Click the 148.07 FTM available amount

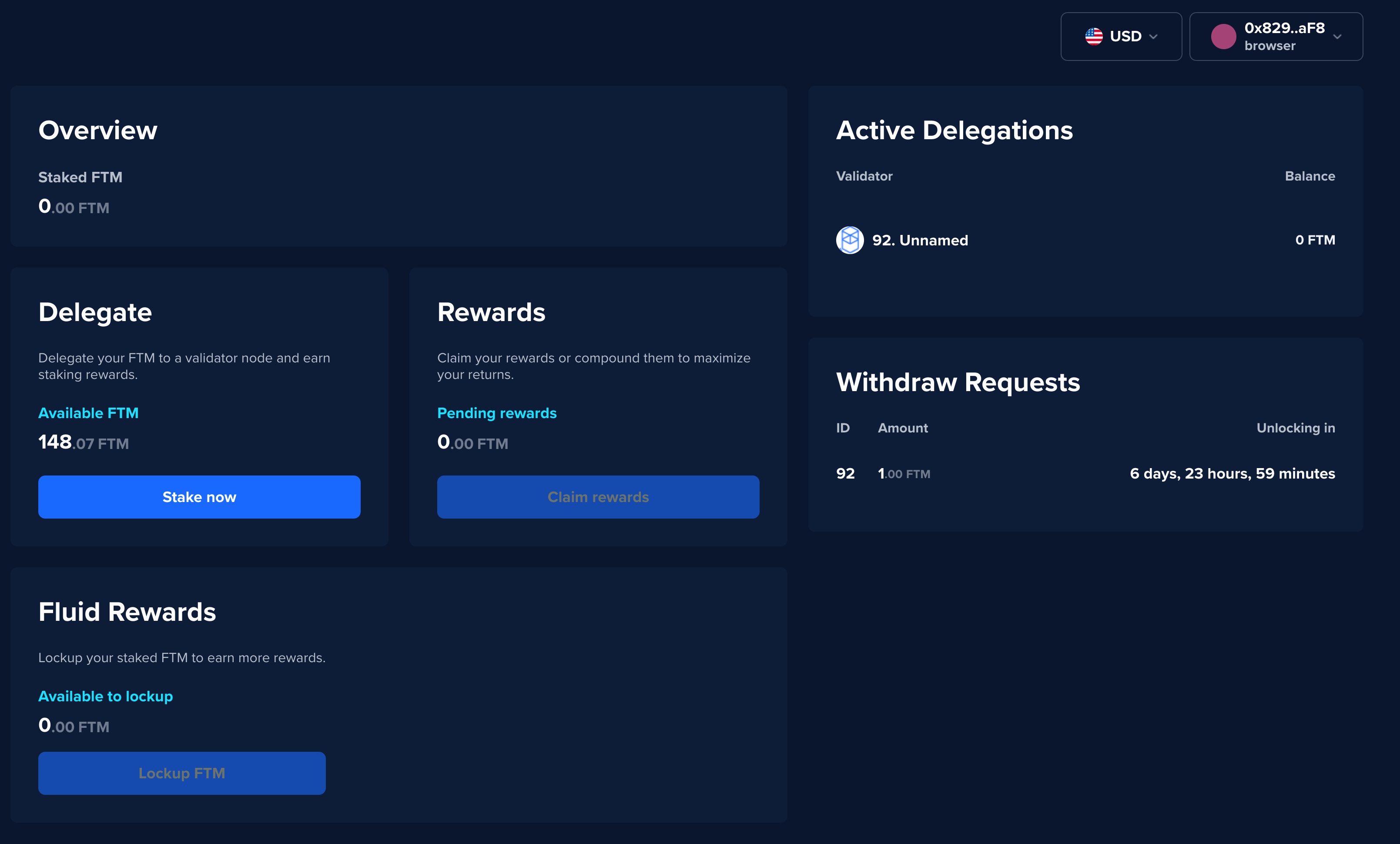[x=84, y=442]
